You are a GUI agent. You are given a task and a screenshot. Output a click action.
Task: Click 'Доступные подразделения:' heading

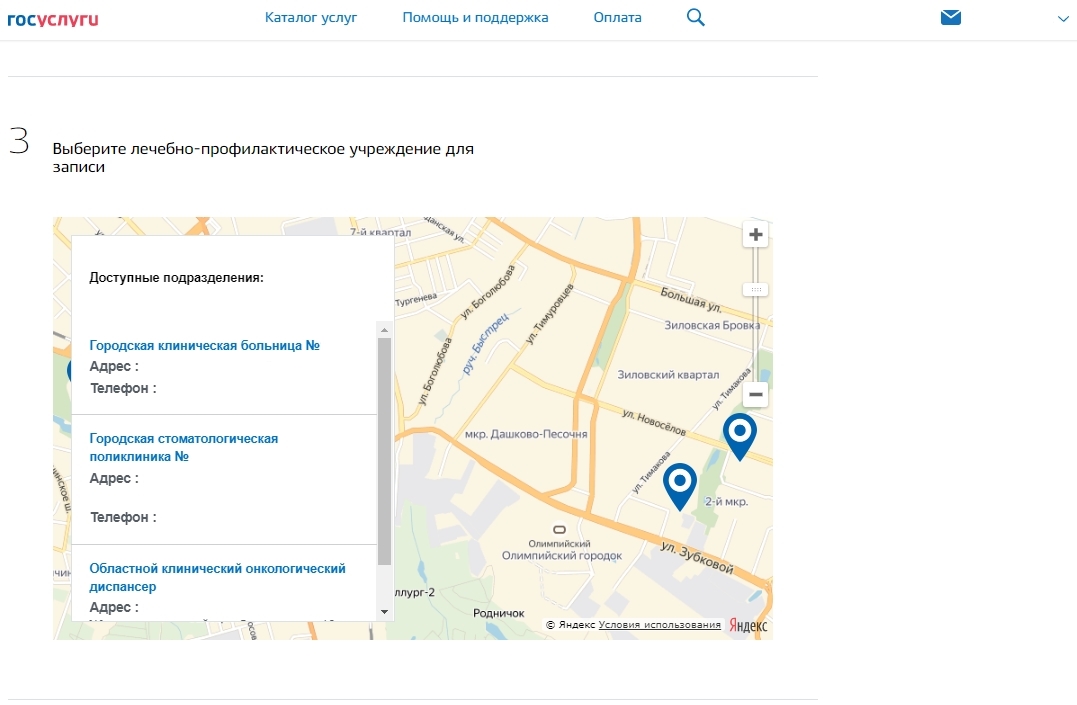pos(177,278)
